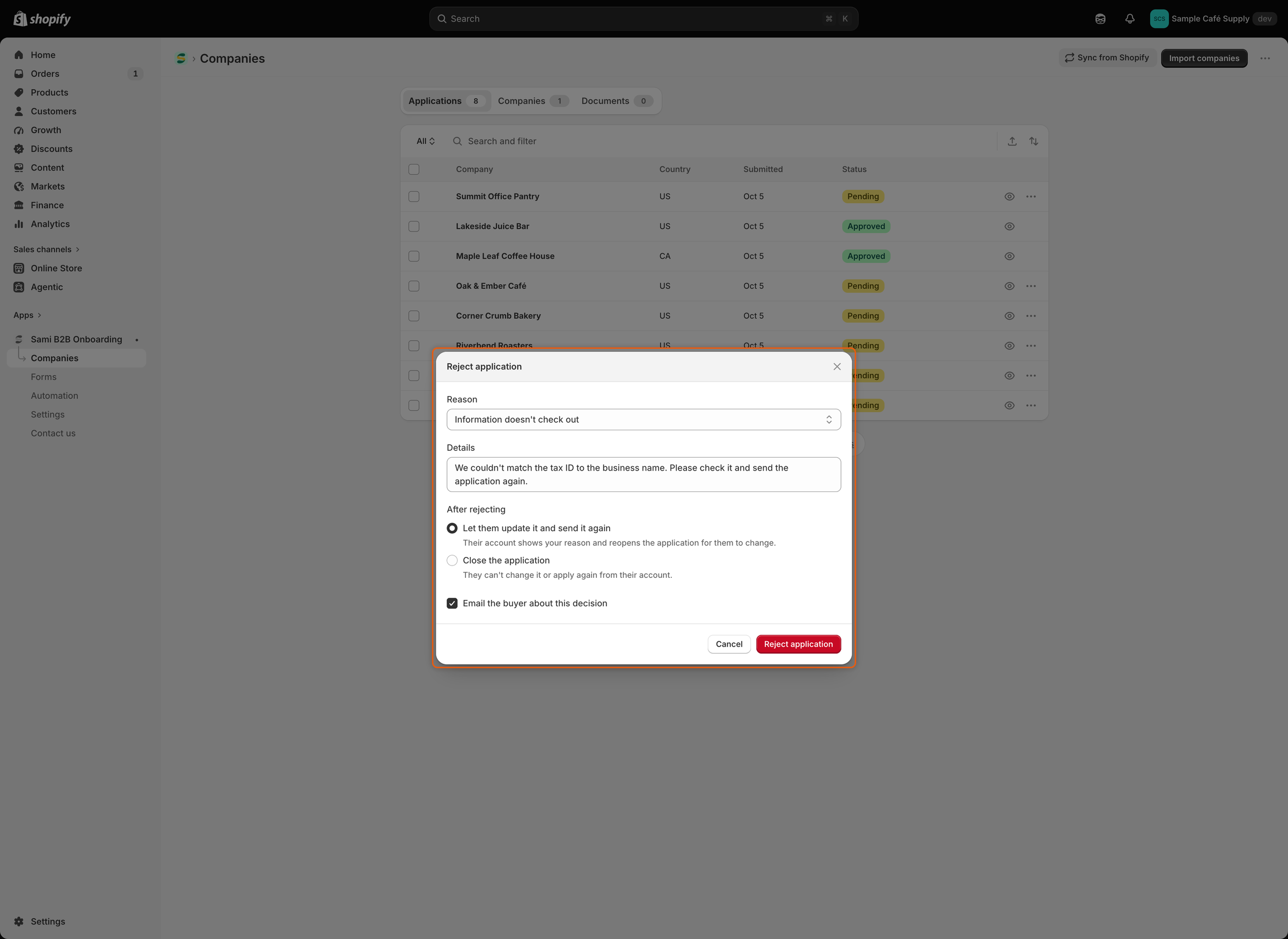The height and width of the screenshot is (939, 1288).
Task: Open the Sidekick assistant icon in the top bar
Action: click(1100, 19)
